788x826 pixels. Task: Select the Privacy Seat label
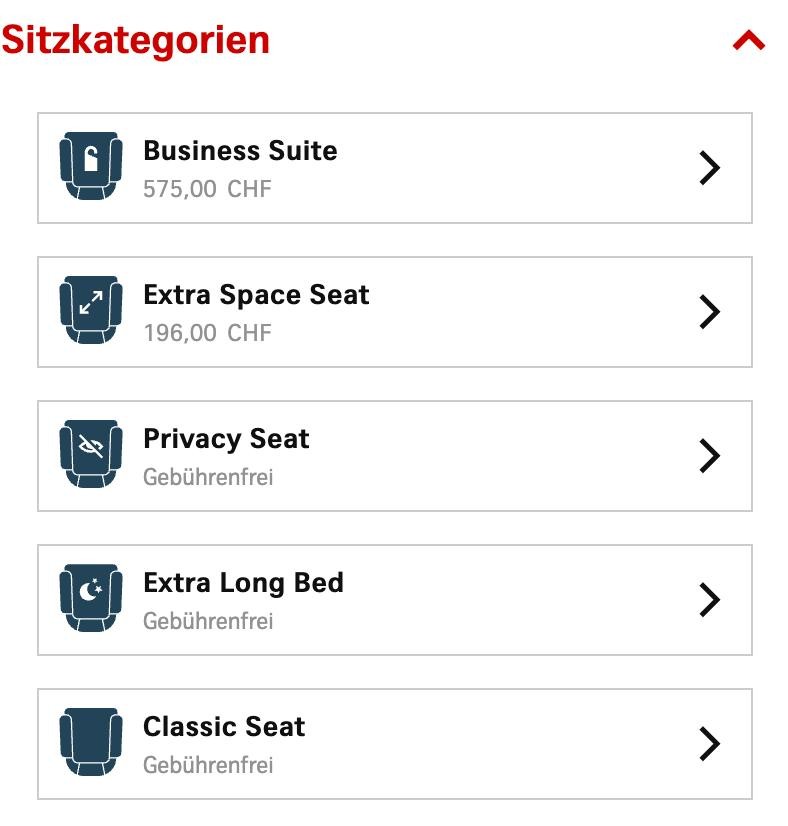(226, 439)
